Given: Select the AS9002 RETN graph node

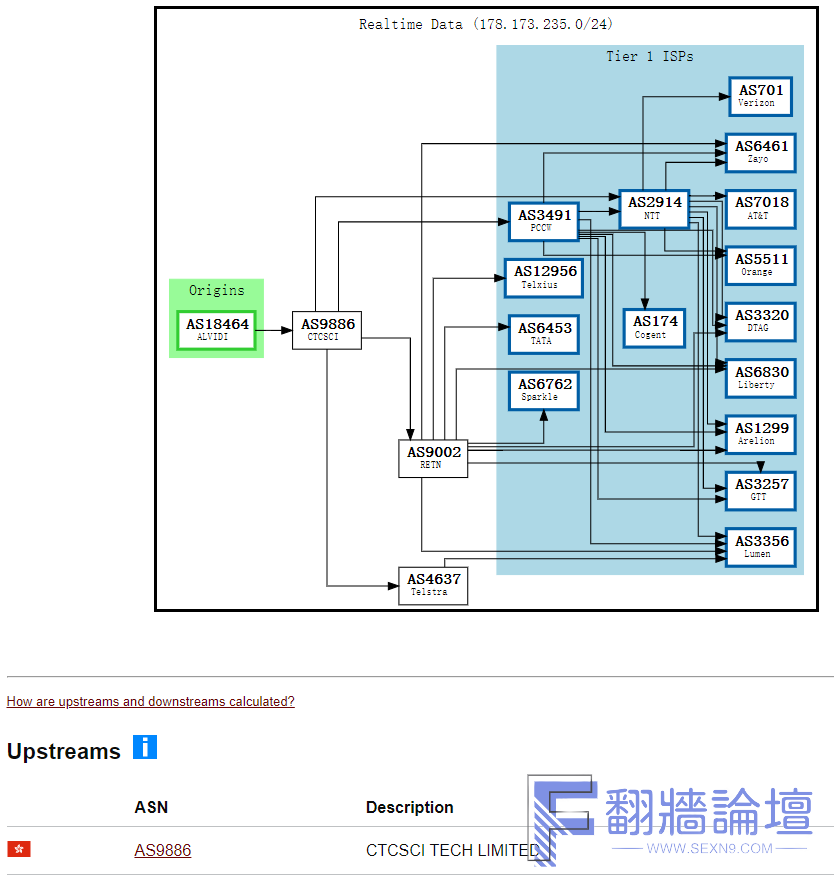Looking at the screenshot, I should [x=433, y=459].
